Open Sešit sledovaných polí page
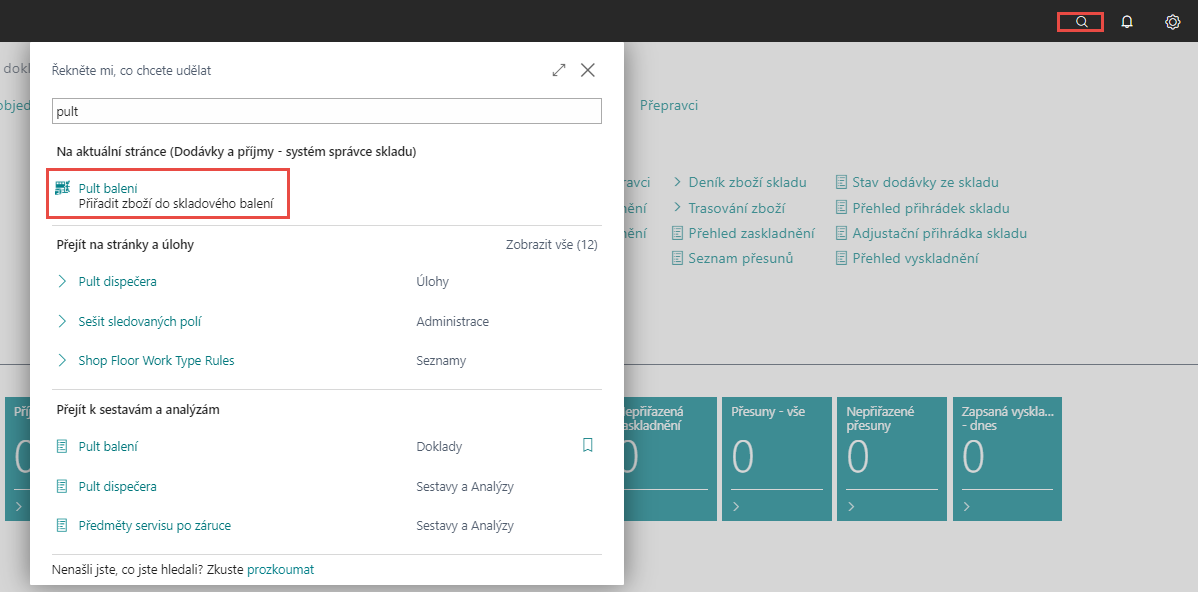The image size is (1198, 592). [140, 322]
